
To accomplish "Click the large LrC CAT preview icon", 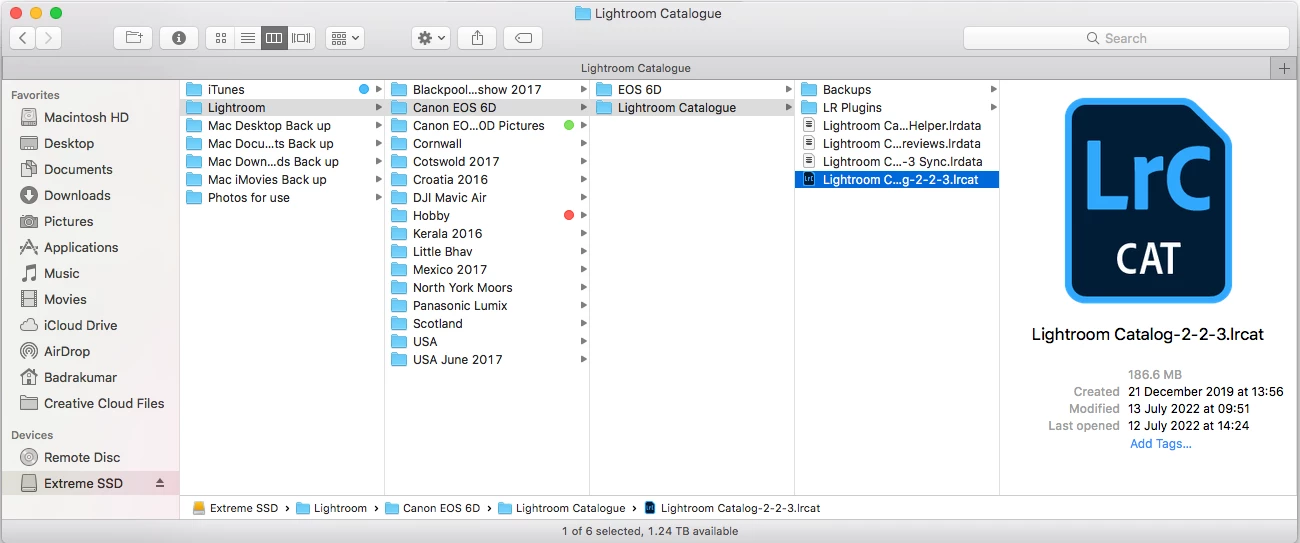I will point(1148,200).
